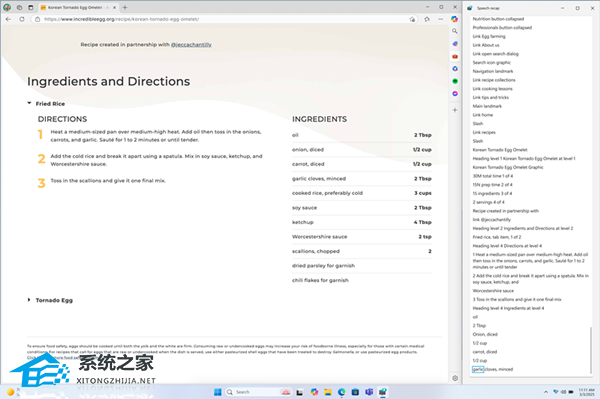Viewport: 600px width, 399px height.
Task: Click the INGREDIENTS heading
Action: click(320, 119)
